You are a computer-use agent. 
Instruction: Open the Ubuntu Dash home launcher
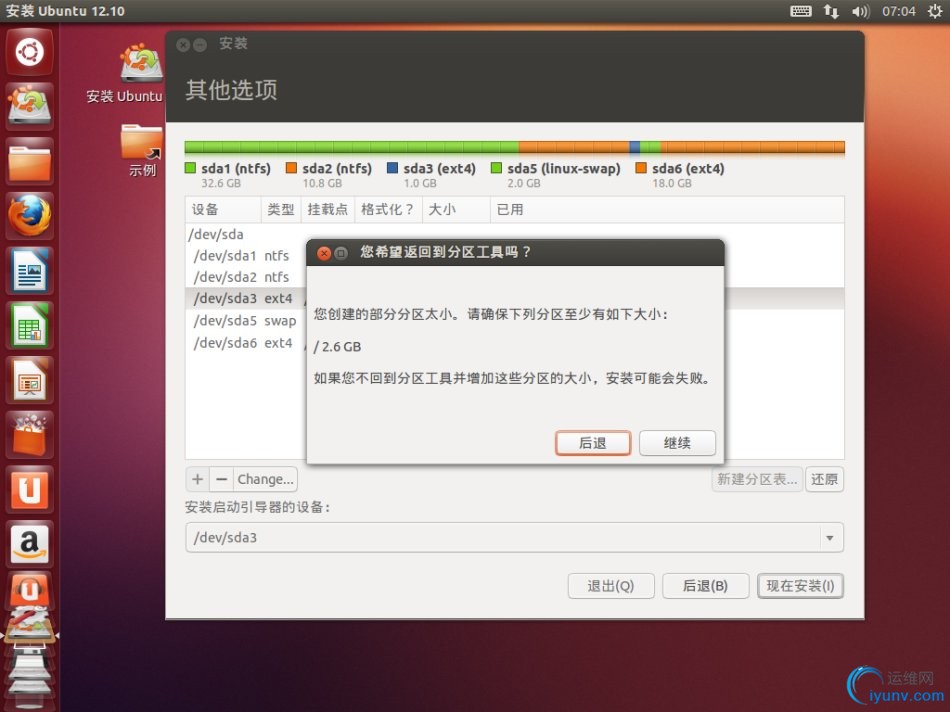pyautogui.click(x=29, y=52)
